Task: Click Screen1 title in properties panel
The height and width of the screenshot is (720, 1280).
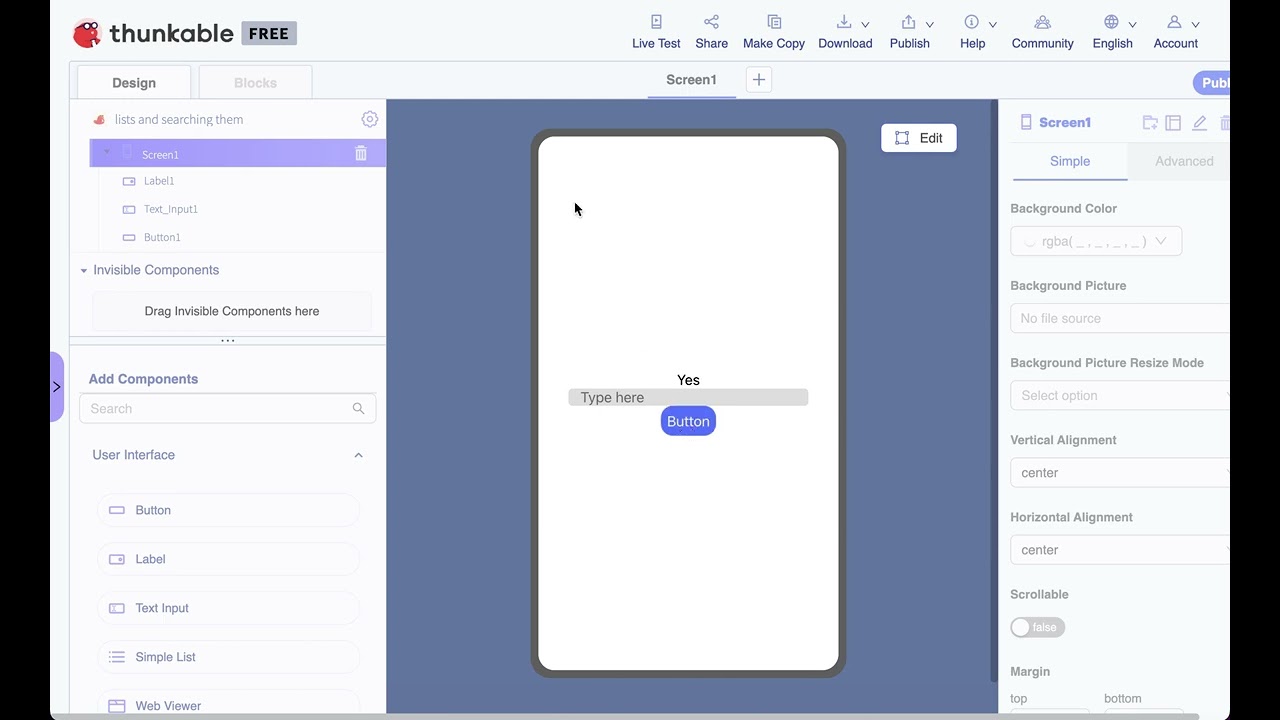Action: click(1065, 122)
